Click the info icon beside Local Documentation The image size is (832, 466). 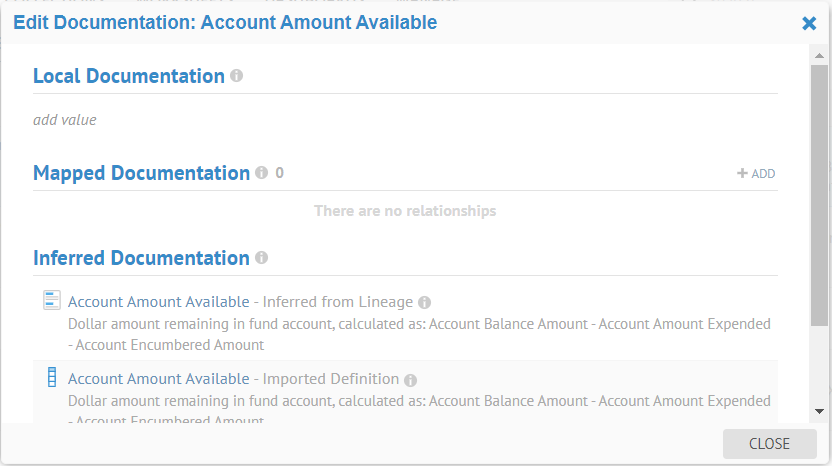(x=237, y=76)
